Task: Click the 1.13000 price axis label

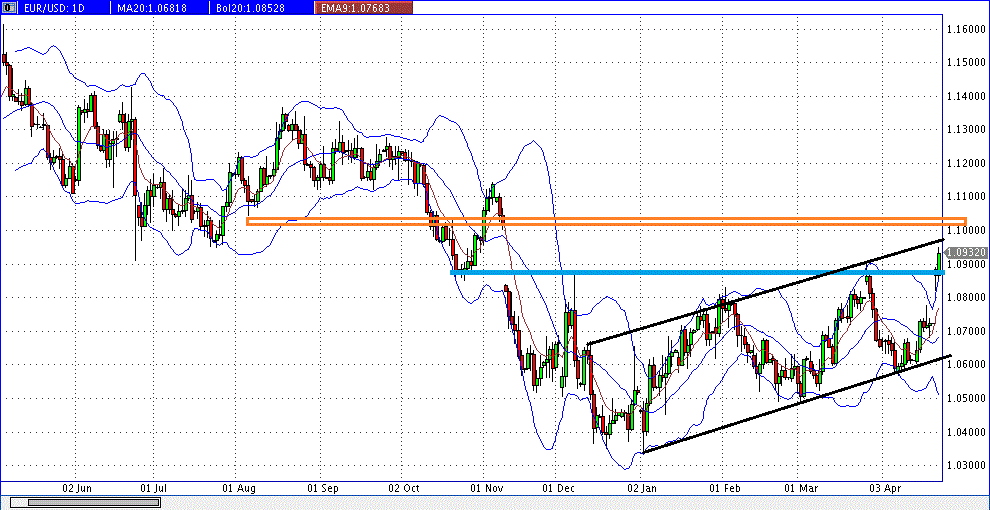Action: [x=965, y=130]
